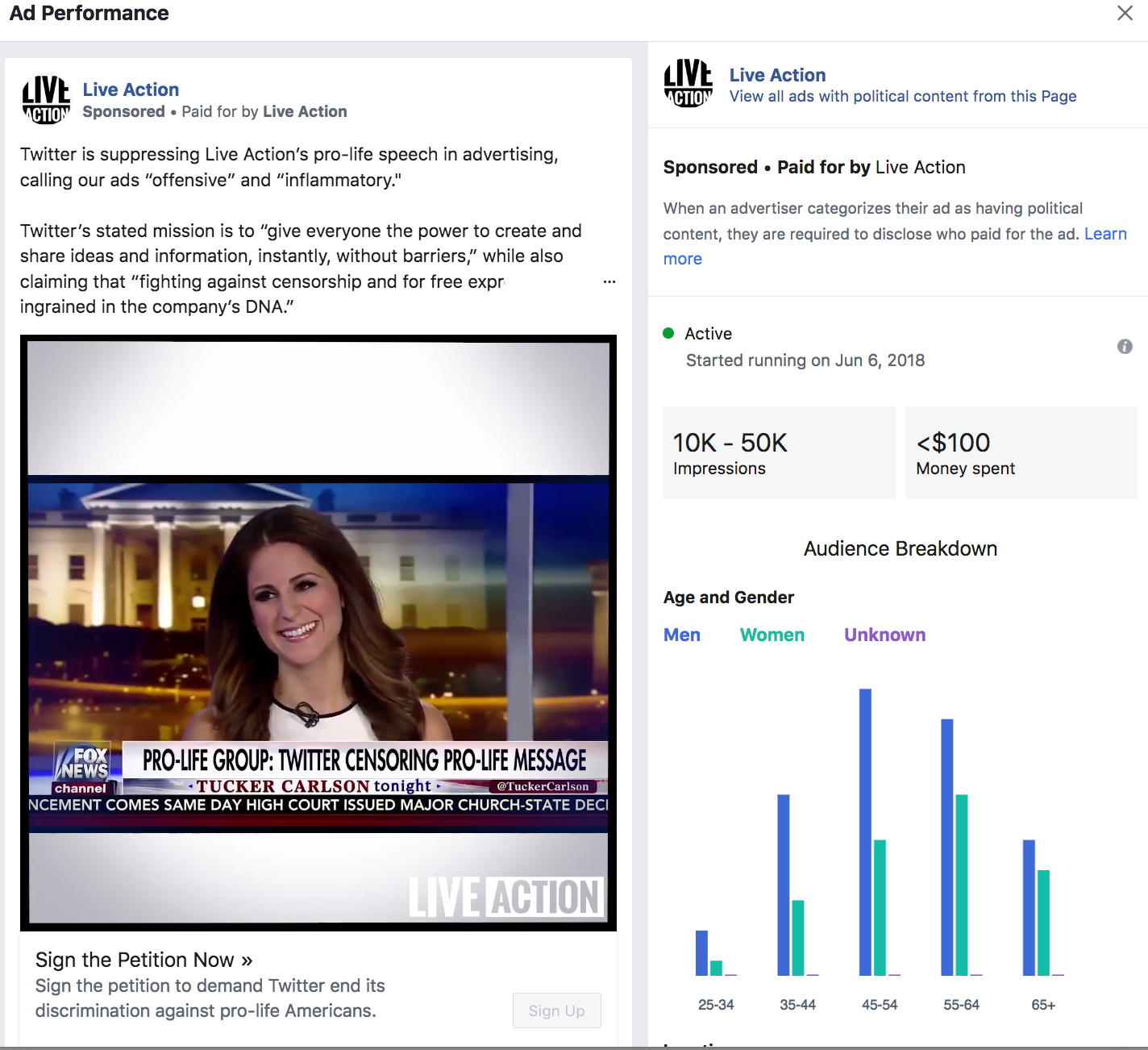Open the Live Action page link in the ad post
This screenshot has width=1148, height=1050.
[131, 90]
